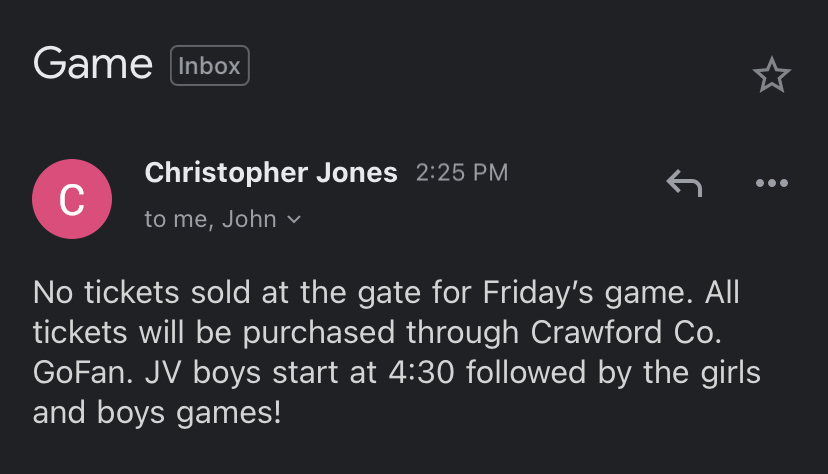This screenshot has height=474, width=828.
Task: Click the word Friday's in the email
Action: [538, 292]
